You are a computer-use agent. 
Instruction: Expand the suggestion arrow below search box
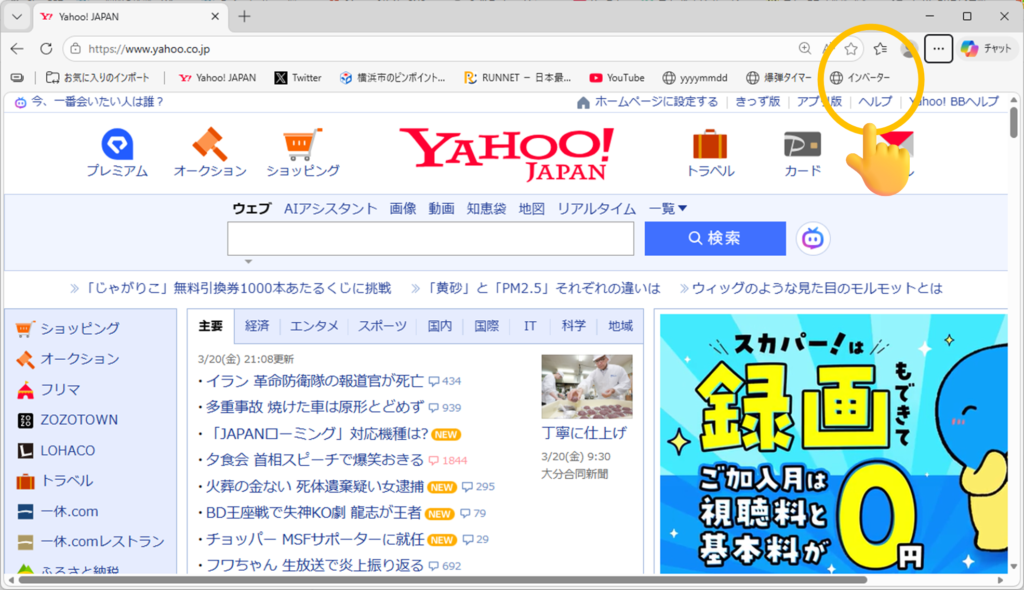[248, 262]
